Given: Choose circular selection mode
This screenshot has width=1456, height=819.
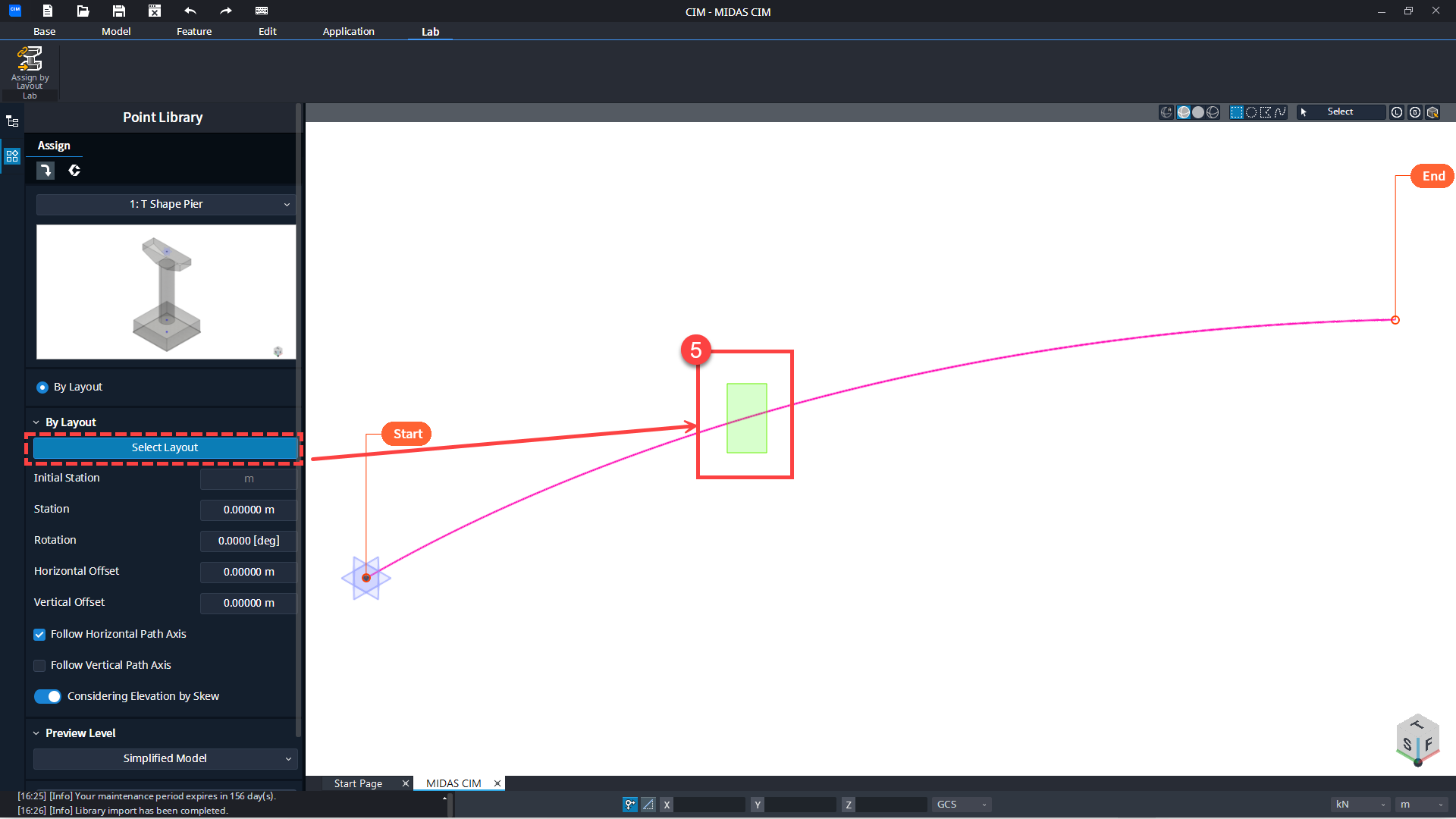Looking at the screenshot, I should [x=1251, y=112].
